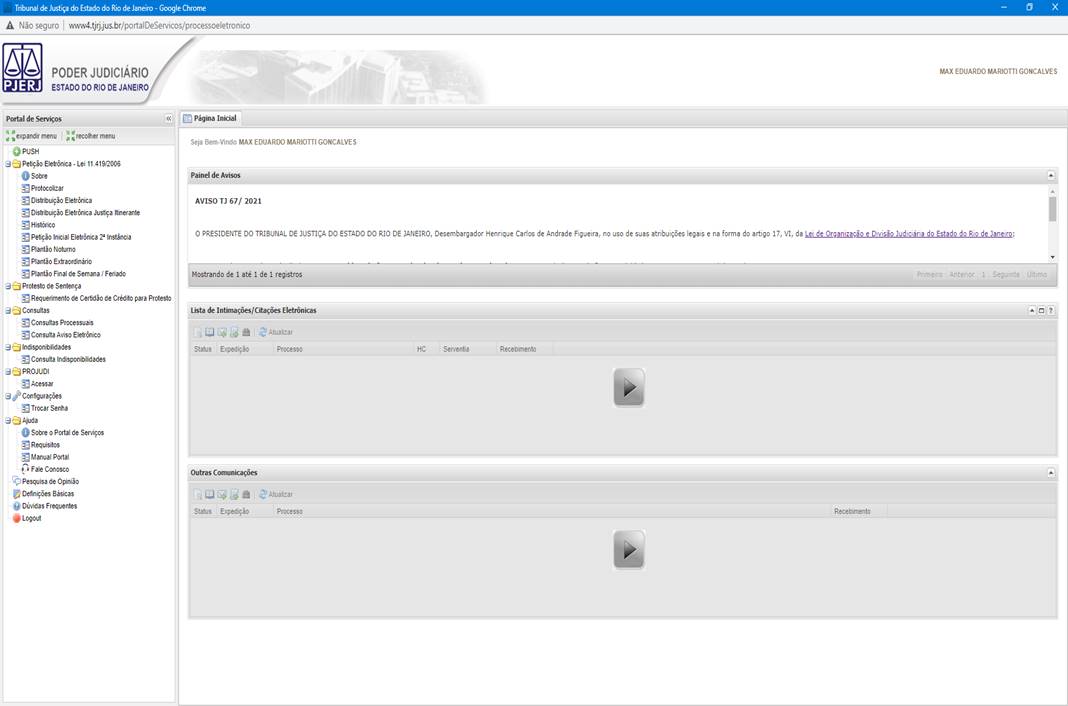Click the Painel de Avisos scrollbar
Screen dimensions: 1068x706
pos(1051,210)
